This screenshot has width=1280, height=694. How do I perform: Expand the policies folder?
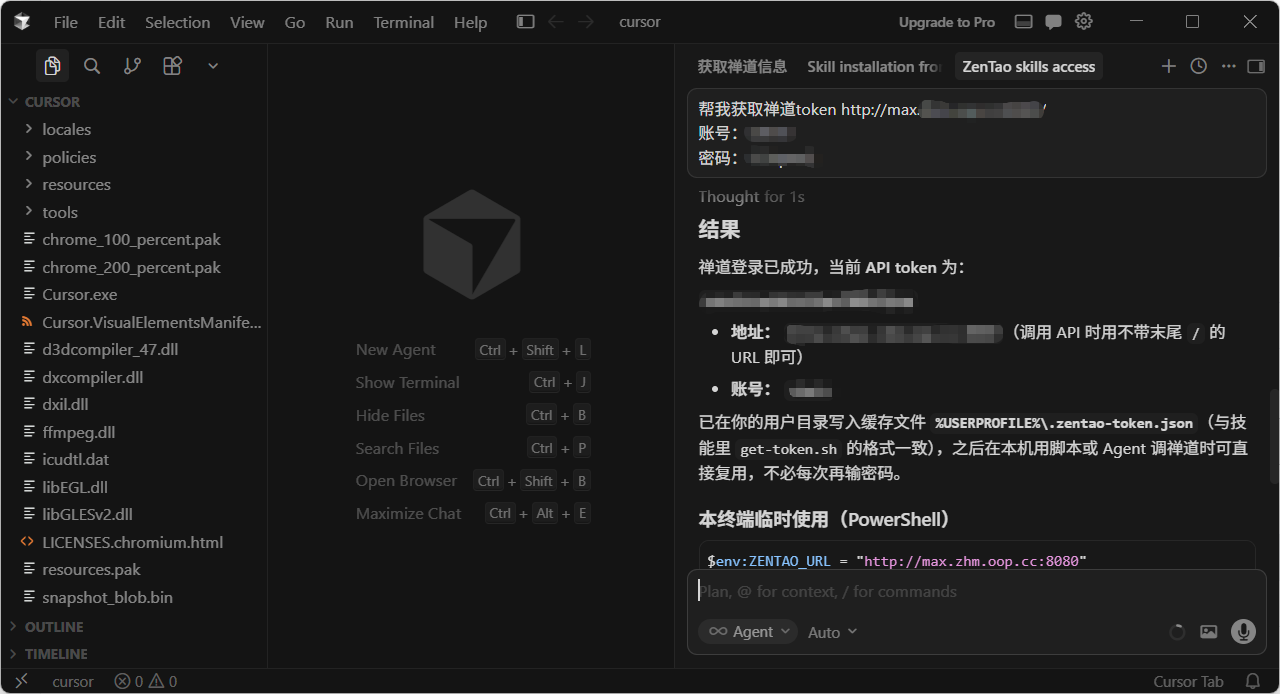[x=134, y=157]
